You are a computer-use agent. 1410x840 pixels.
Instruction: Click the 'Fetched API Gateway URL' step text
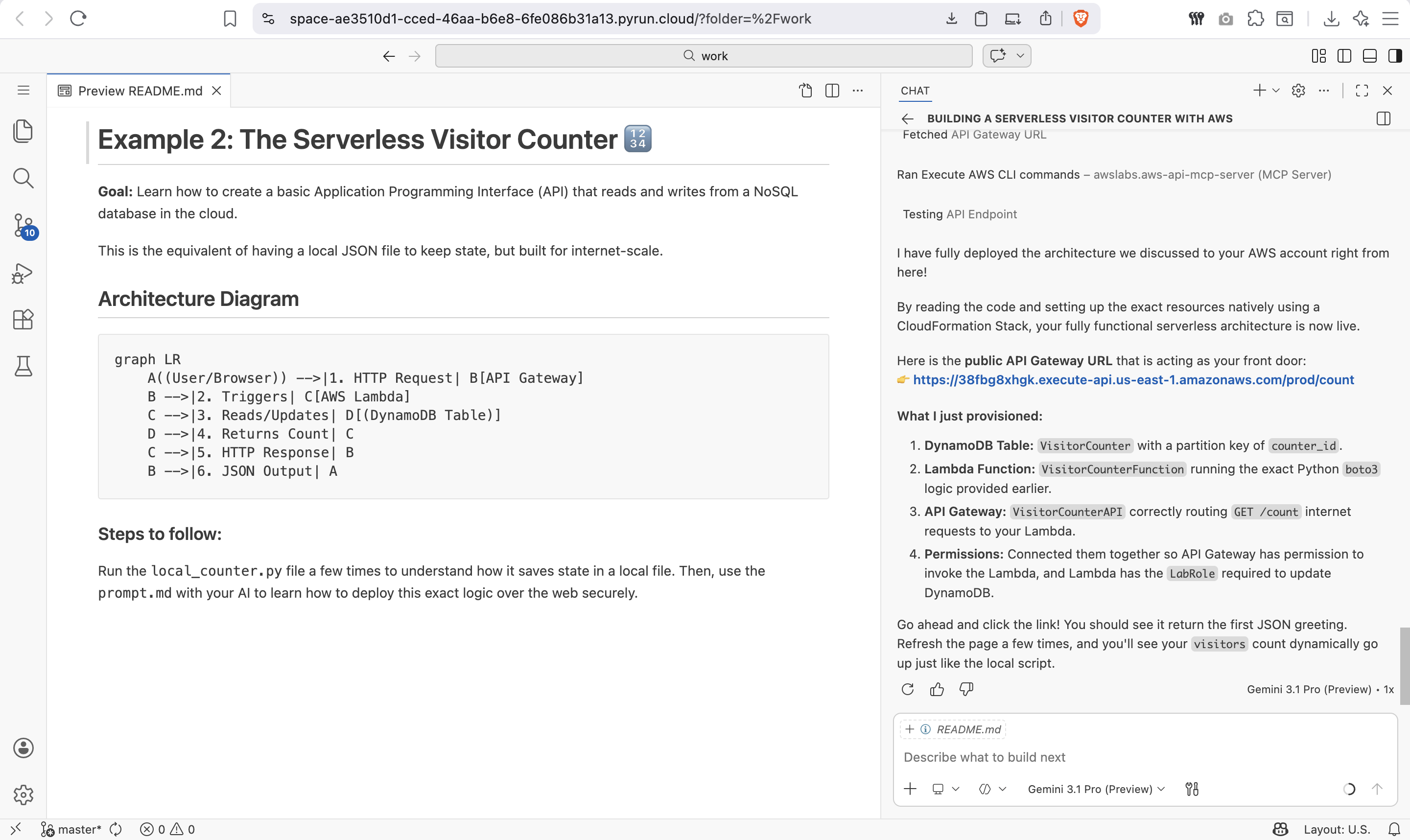pyautogui.click(x=974, y=135)
